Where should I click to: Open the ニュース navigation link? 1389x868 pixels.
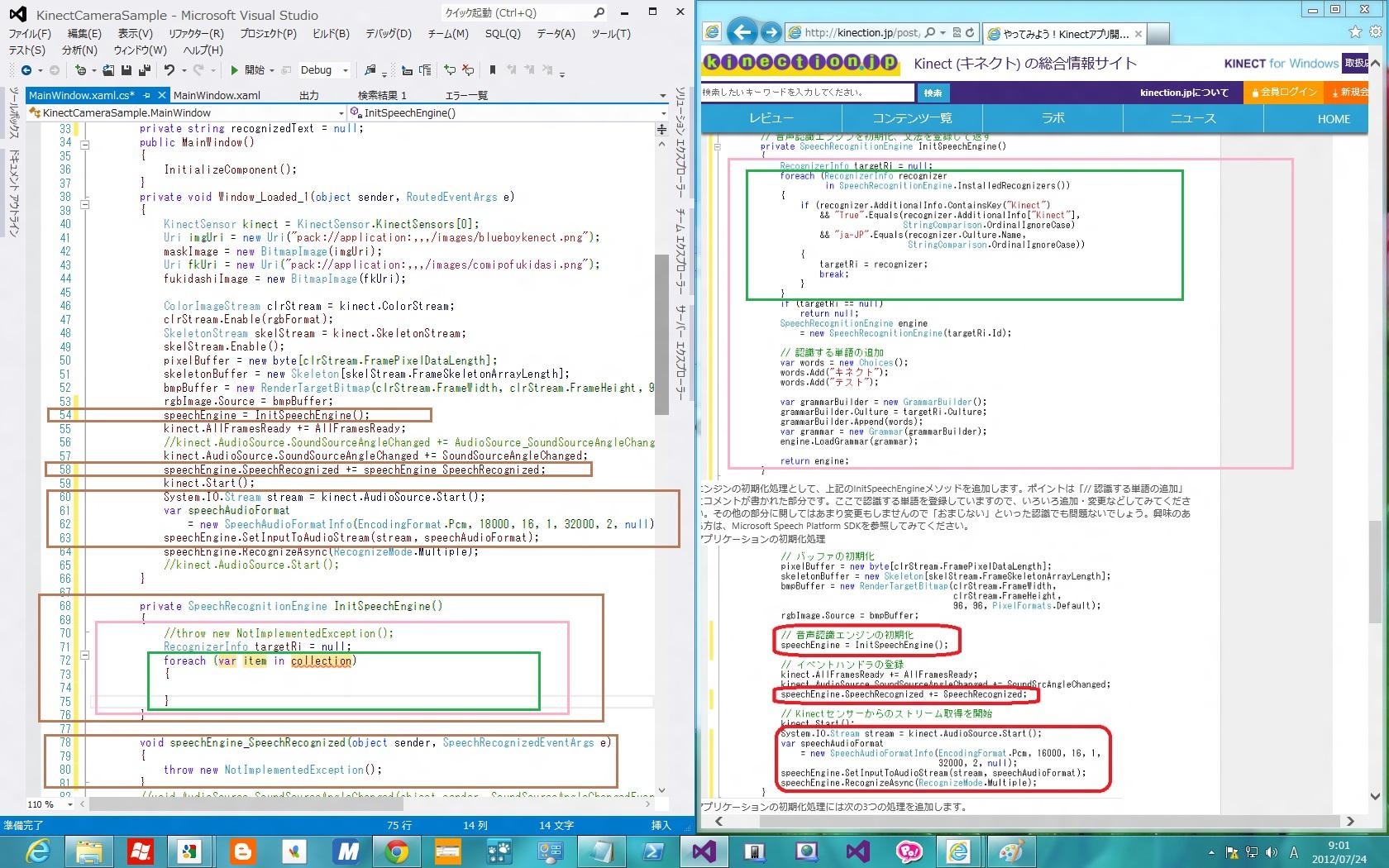pos(1192,118)
